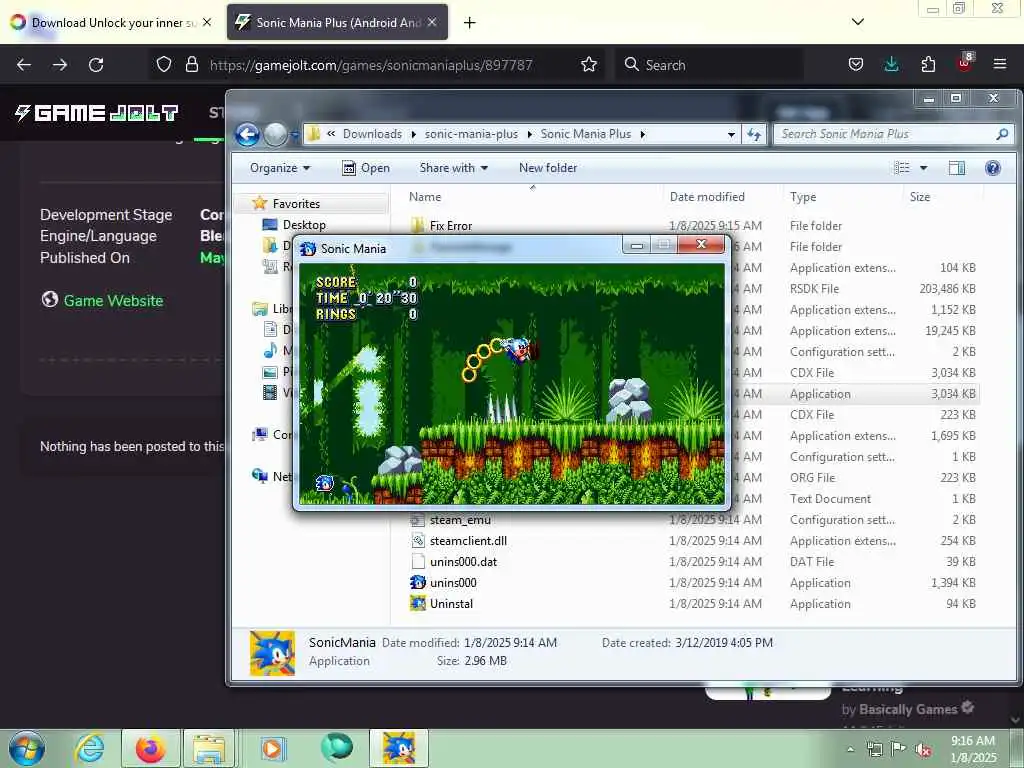Open the taskbar clock and date
1024x768 pixels.
pyautogui.click(x=973, y=749)
